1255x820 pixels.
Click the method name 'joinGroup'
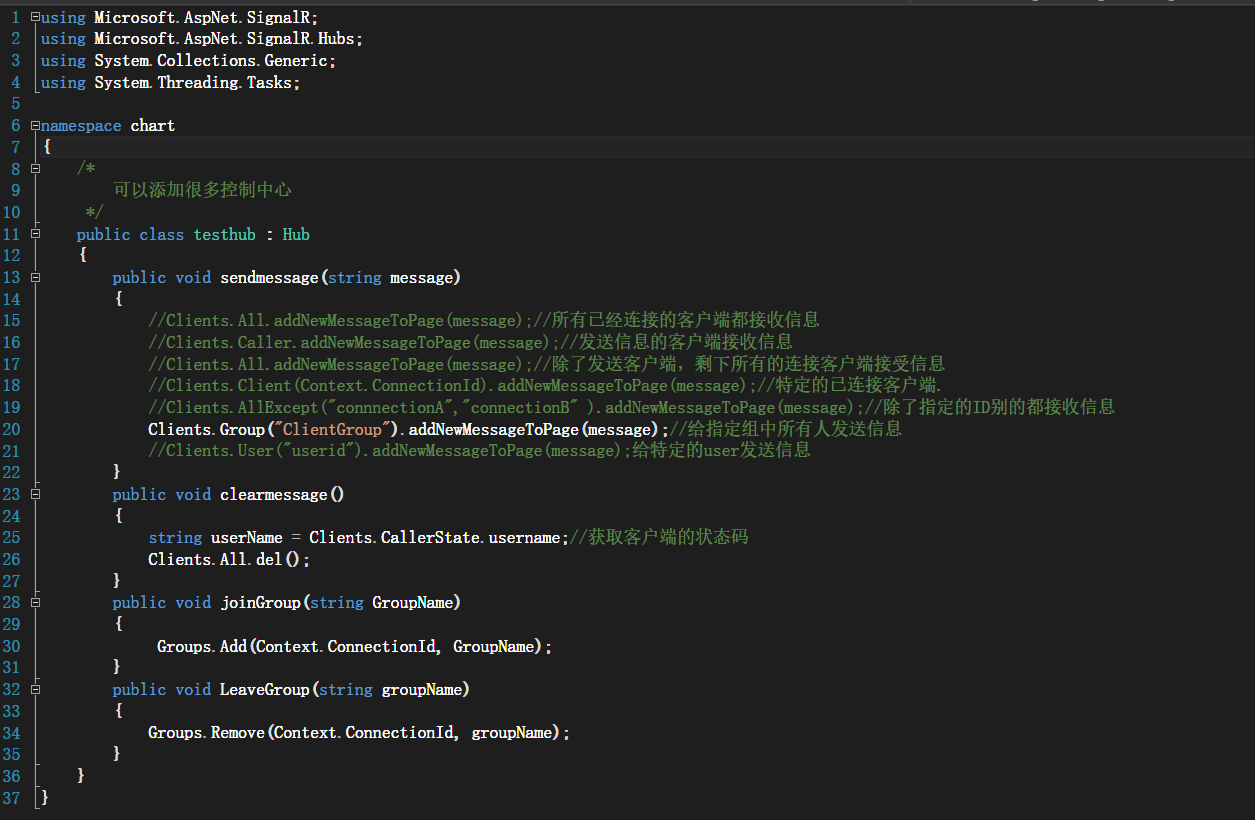(x=260, y=603)
